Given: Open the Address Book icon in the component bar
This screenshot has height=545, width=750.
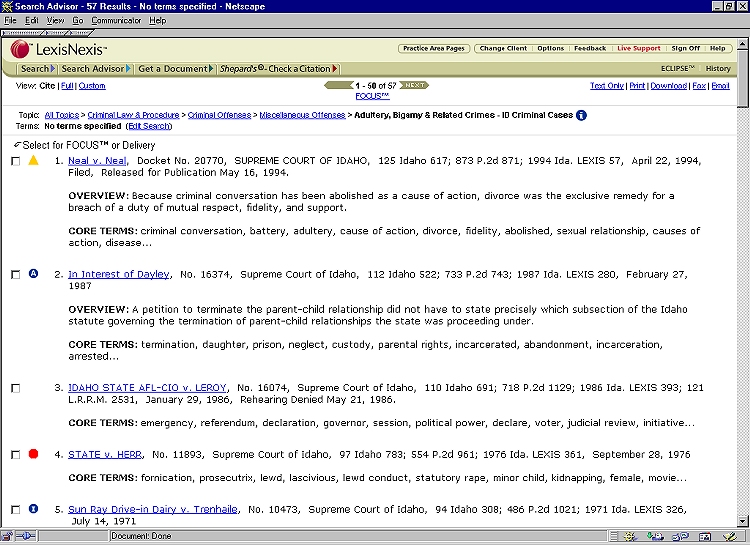Looking at the screenshot, I should tap(705, 536).
